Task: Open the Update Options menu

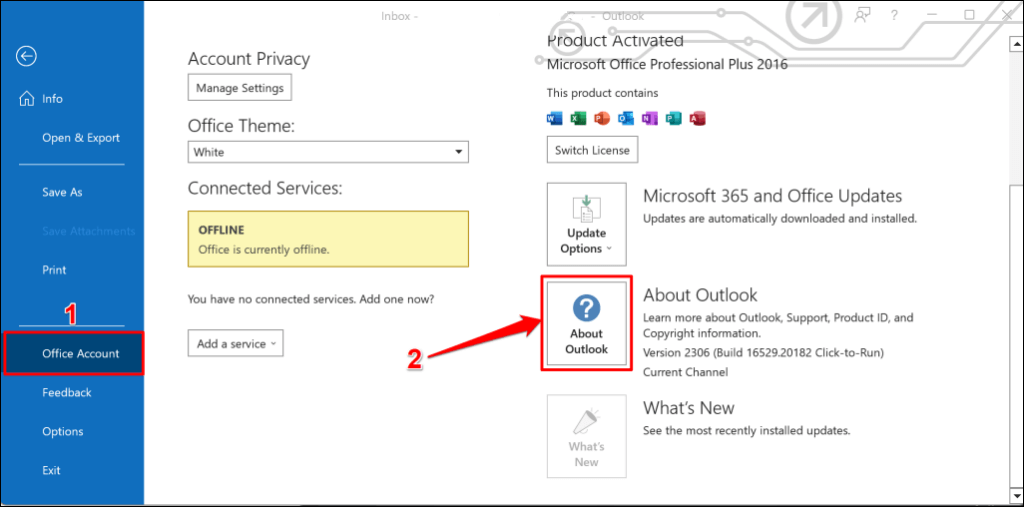Action: click(x=586, y=224)
